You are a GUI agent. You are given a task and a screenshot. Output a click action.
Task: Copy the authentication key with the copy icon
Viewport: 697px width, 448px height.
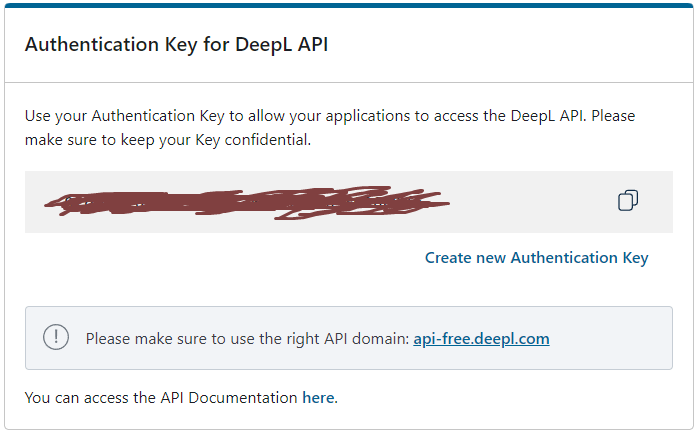628,200
